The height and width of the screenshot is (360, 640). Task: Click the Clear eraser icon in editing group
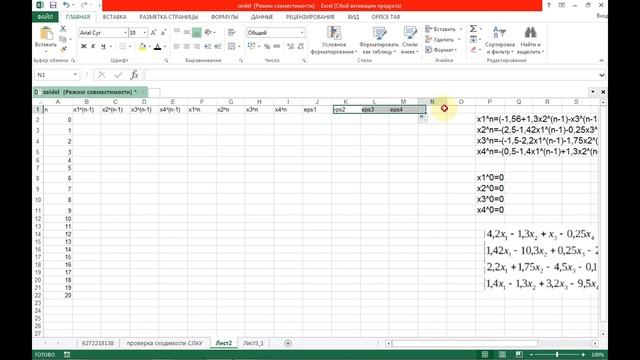(x=473, y=50)
